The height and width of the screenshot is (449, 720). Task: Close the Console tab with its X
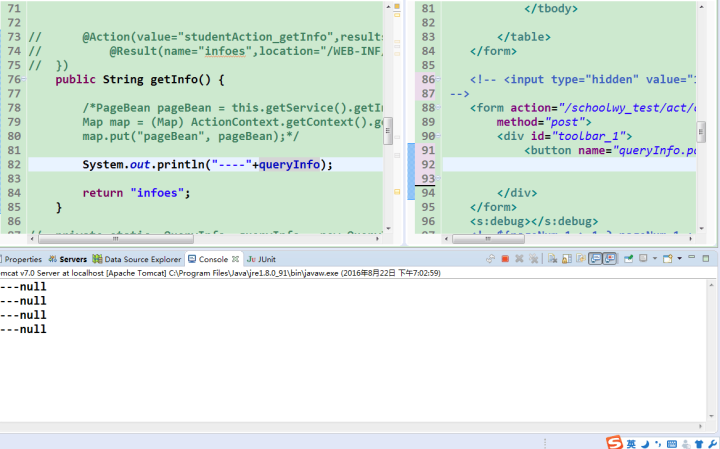point(235,259)
